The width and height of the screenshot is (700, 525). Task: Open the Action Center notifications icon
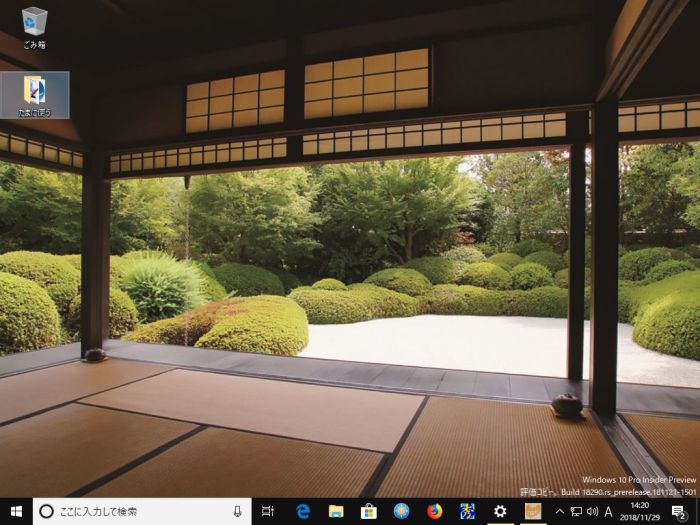pyautogui.click(x=679, y=511)
